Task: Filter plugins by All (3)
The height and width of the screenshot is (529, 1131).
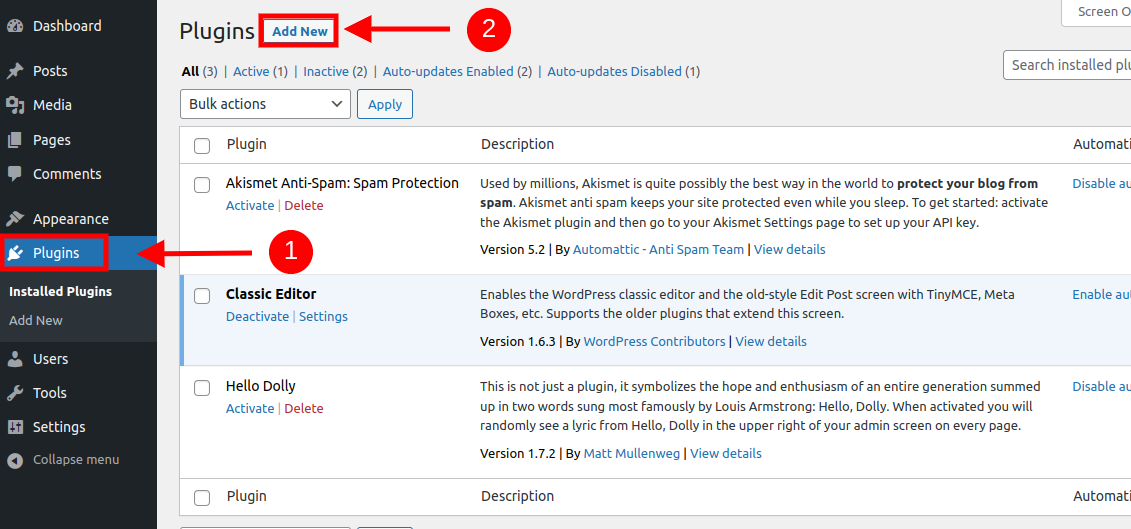Action: click(x=200, y=71)
